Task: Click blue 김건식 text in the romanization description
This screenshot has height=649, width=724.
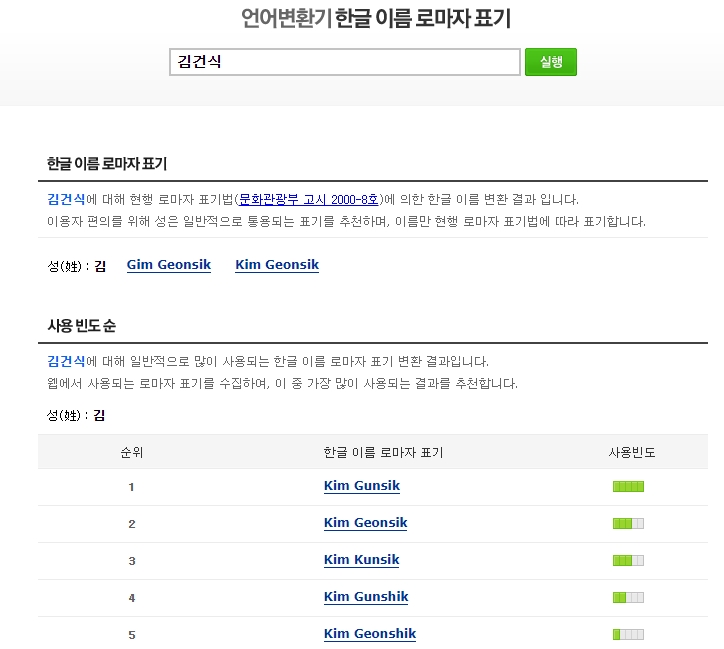Action: click(66, 199)
